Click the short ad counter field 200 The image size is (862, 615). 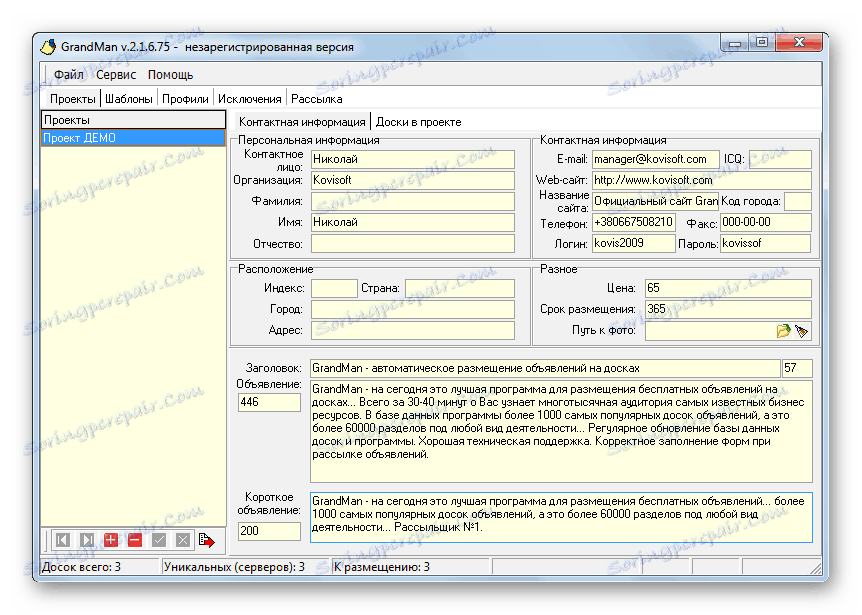click(x=269, y=531)
